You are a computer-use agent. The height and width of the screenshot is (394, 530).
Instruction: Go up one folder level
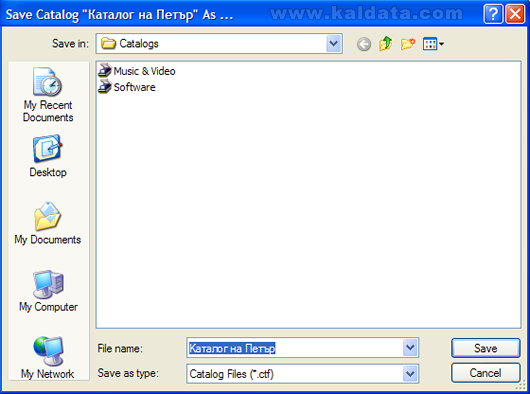tap(386, 44)
